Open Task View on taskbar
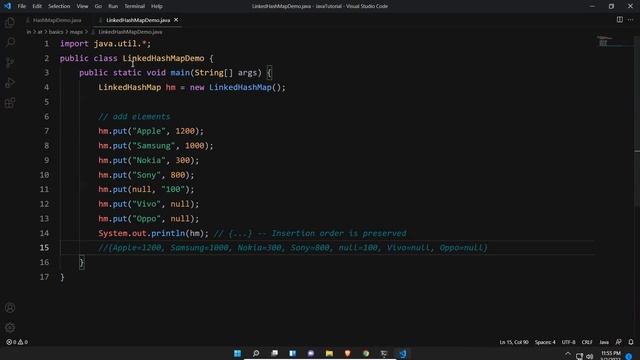Screen dimensions: 640x360 tap(274, 353)
